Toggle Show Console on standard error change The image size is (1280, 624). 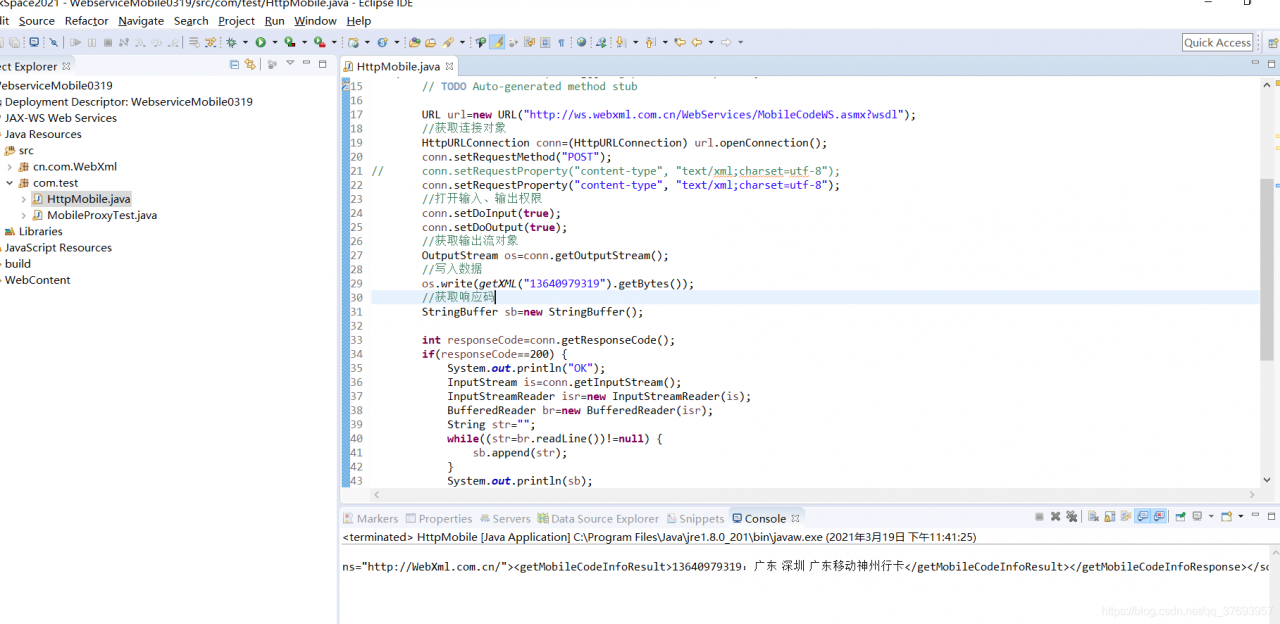[1159, 517]
